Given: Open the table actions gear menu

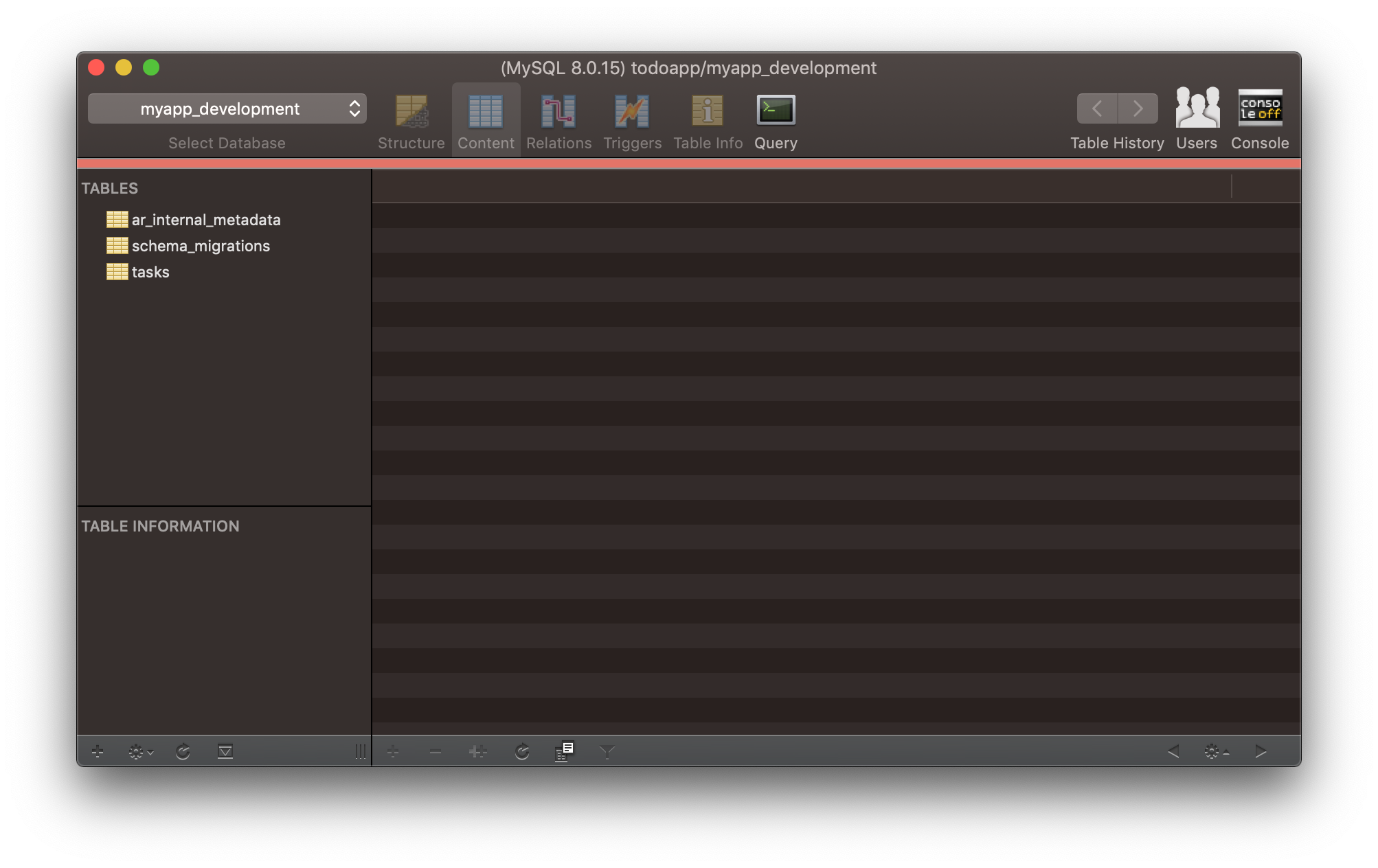Looking at the screenshot, I should pyautogui.click(x=140, y=751).
